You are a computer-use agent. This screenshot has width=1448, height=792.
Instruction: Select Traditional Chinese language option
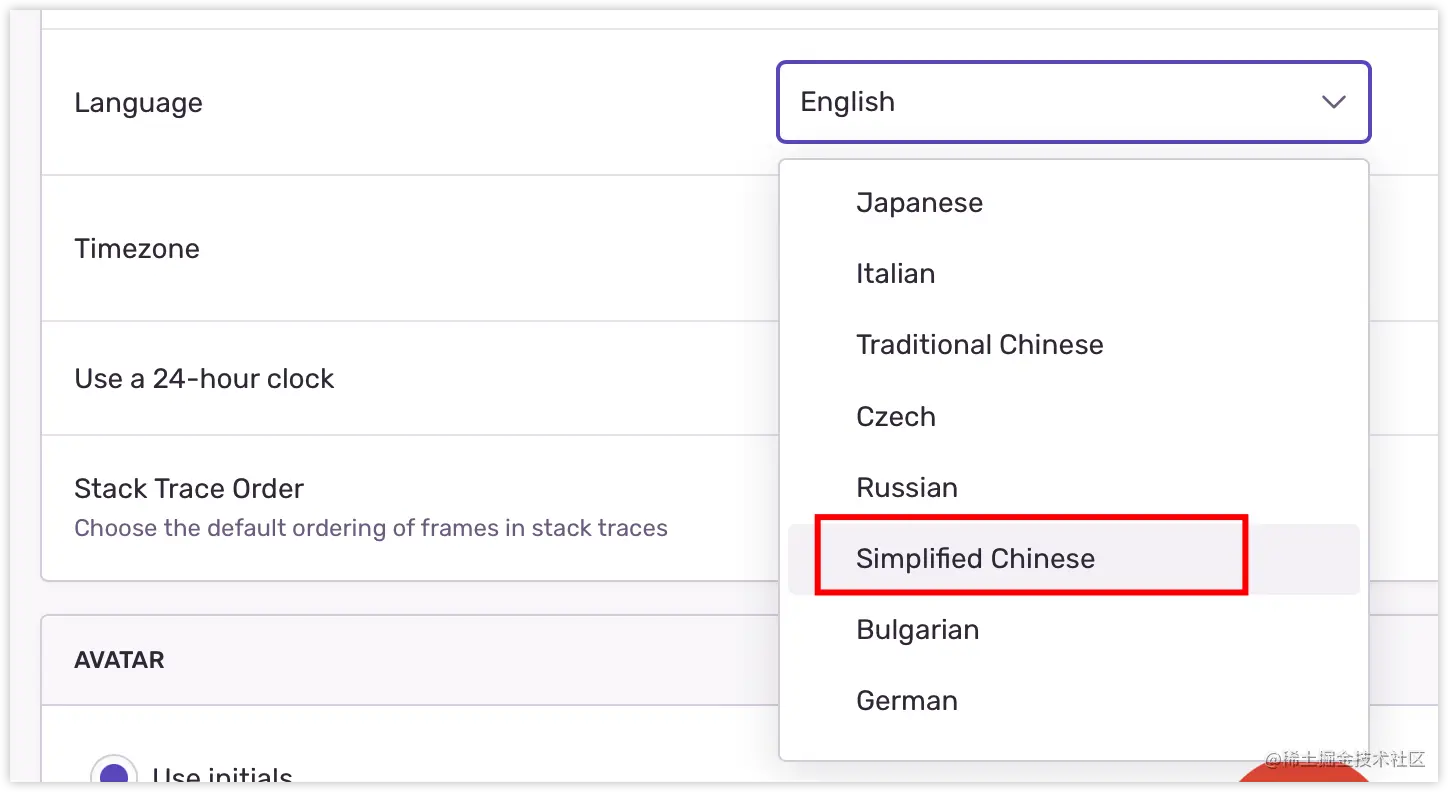coord(979,344)
